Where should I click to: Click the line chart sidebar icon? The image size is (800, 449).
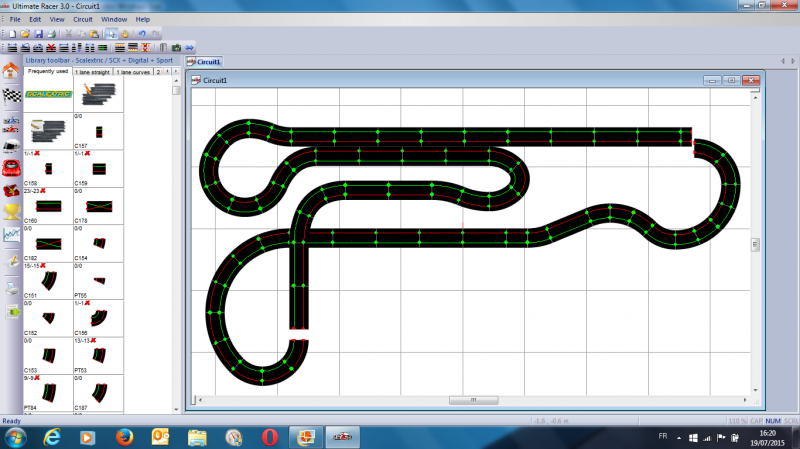click(11, 235)
